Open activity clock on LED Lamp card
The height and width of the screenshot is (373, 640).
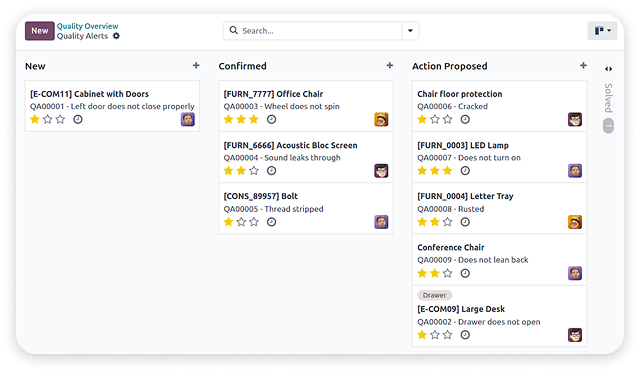click(465, 171)
